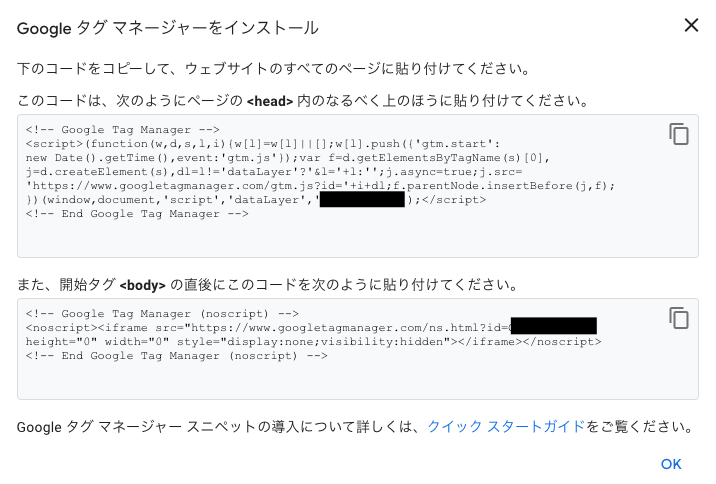
Task: Copy the head snippet with the copy icon
Action: click(x=679, y=134)
